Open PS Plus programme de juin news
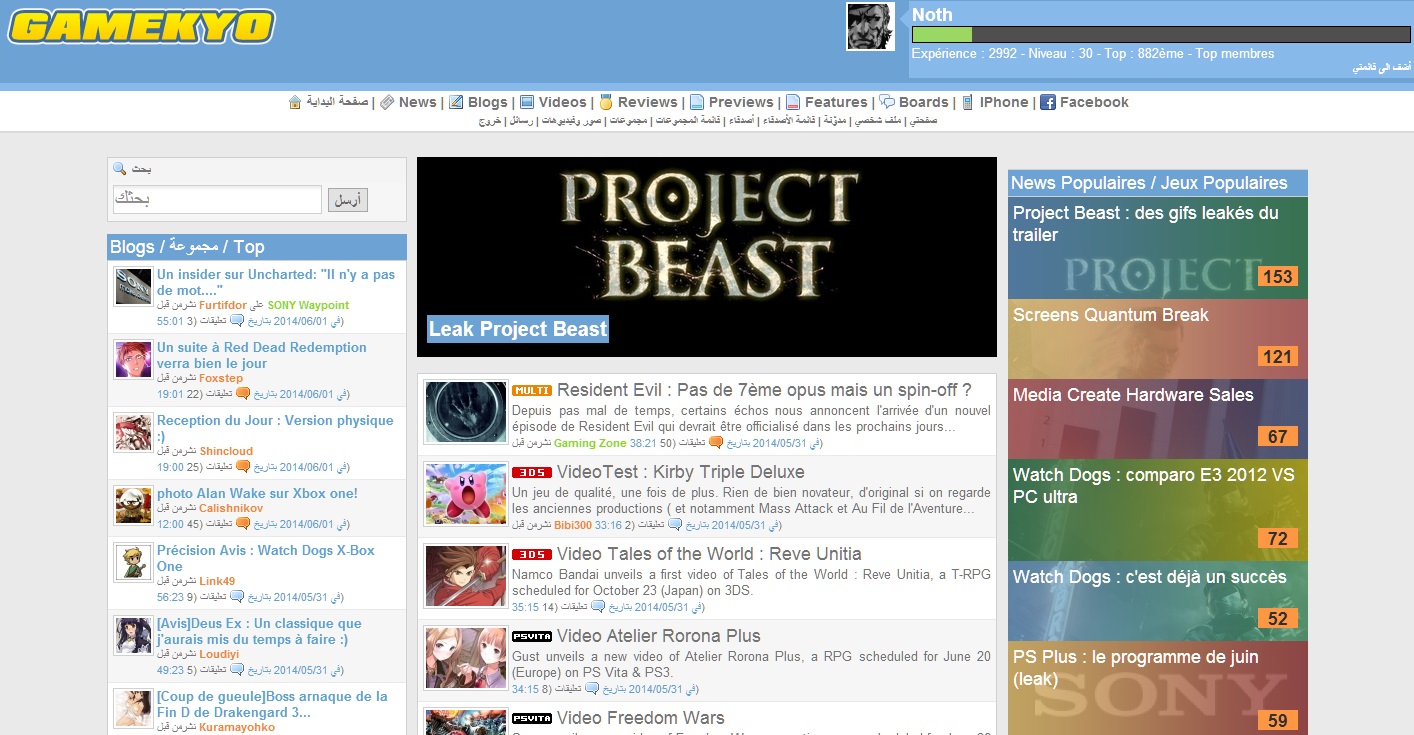Screen dimensions: 1414x735 [x=1158, y=688]
